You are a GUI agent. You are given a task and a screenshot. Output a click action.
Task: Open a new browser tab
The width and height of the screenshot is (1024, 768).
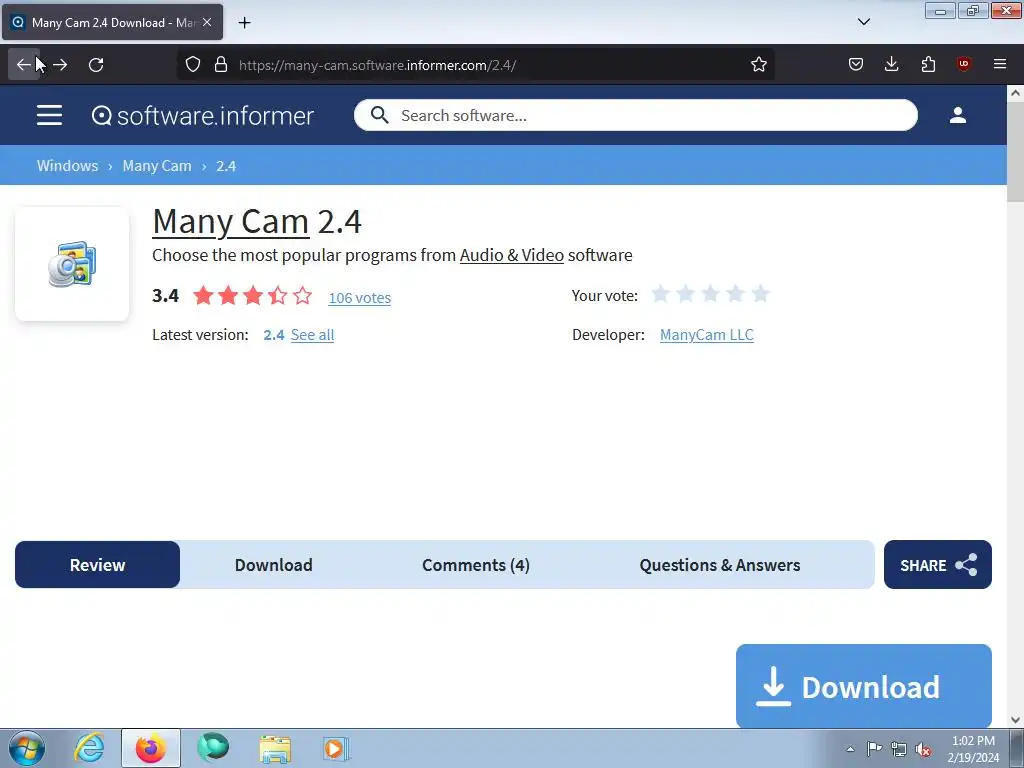244,23
